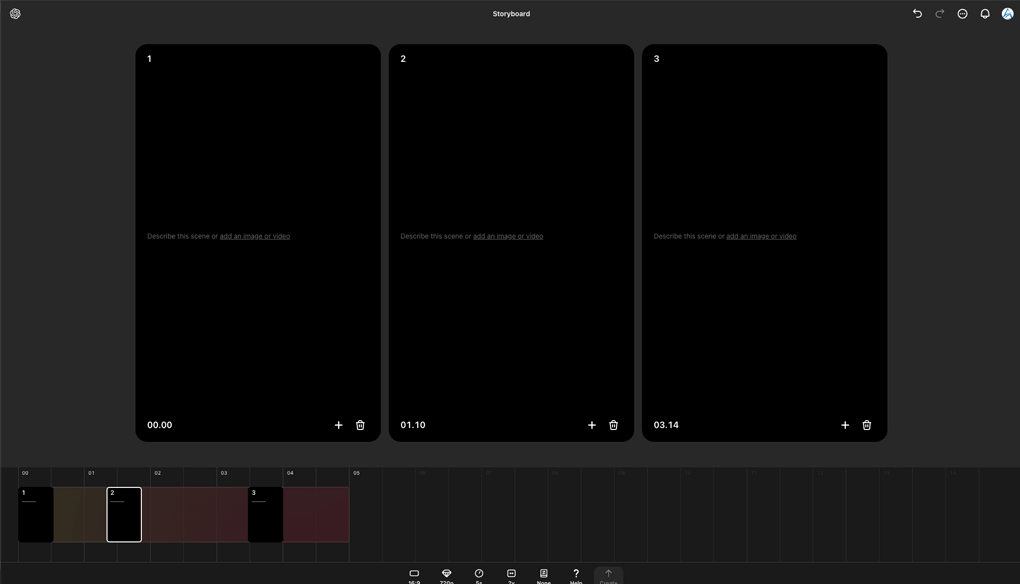This screenshot has height=584, width=1020.
Task: Open the user profile avatar
Action: 1007,14
